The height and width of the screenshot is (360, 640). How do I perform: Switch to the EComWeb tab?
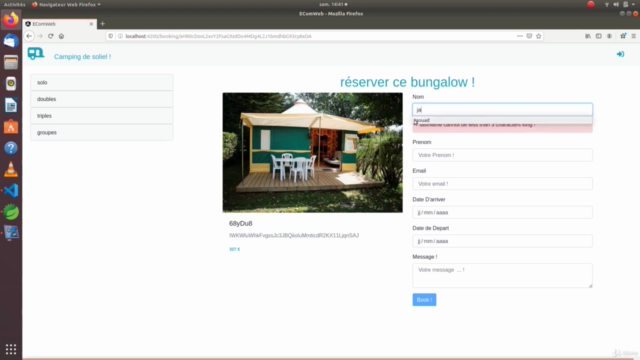coord(60,24)
